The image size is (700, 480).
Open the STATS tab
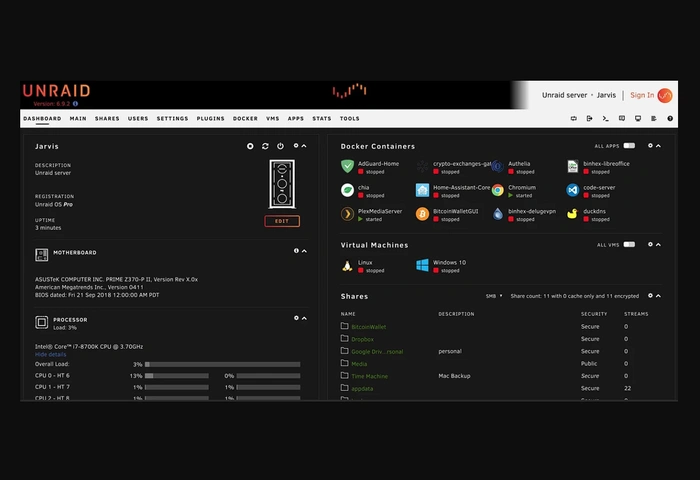[321, 119]
